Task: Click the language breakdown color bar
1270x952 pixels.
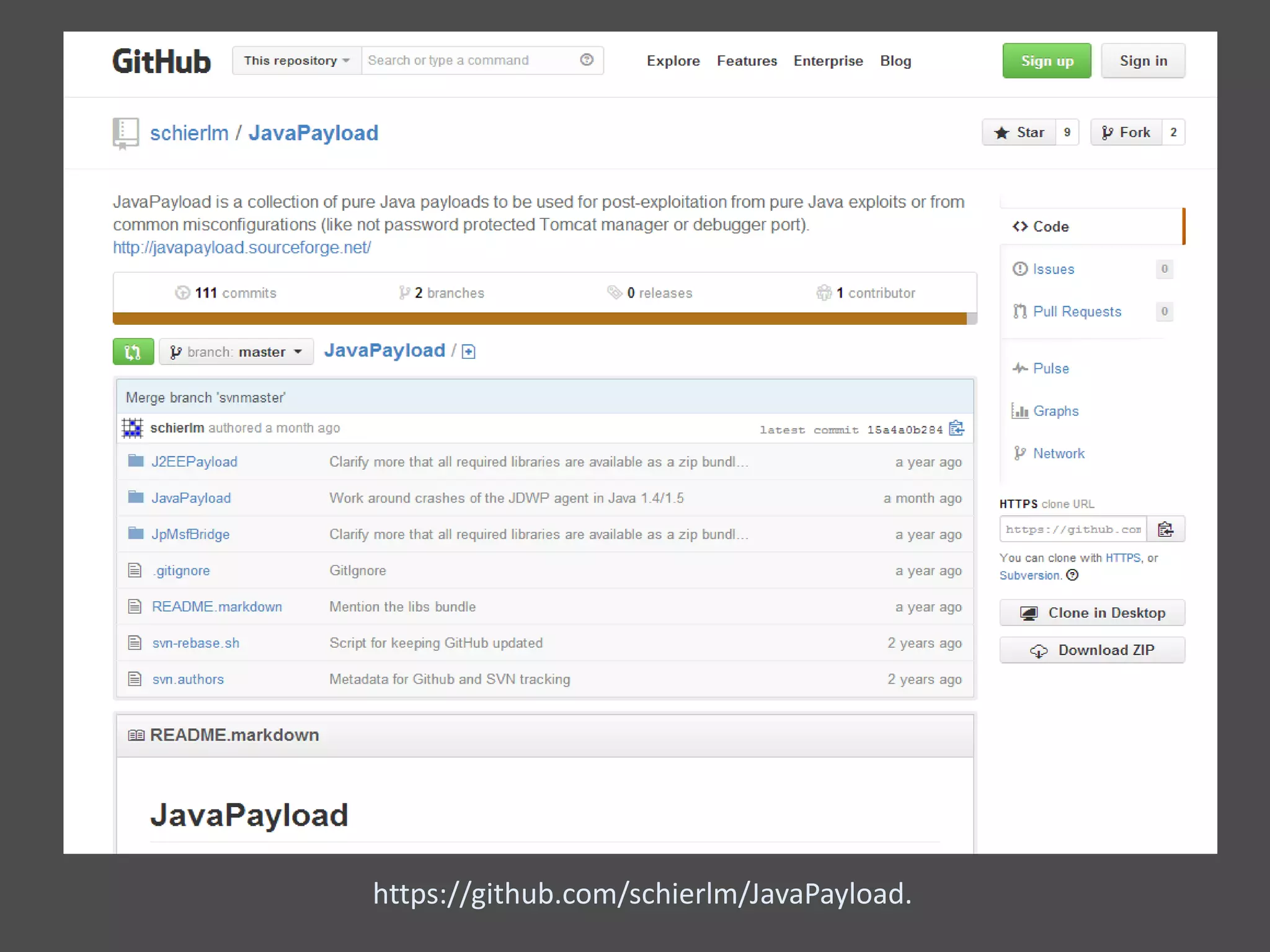Action: pyautogui.click(x=544, y=319)
